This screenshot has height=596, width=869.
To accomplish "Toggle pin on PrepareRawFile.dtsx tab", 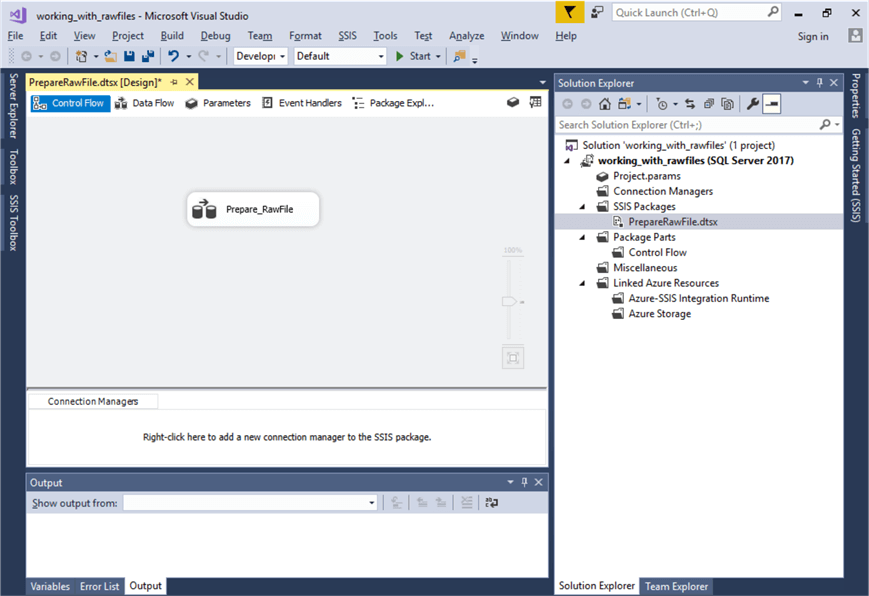I will [x=174, y=82].
